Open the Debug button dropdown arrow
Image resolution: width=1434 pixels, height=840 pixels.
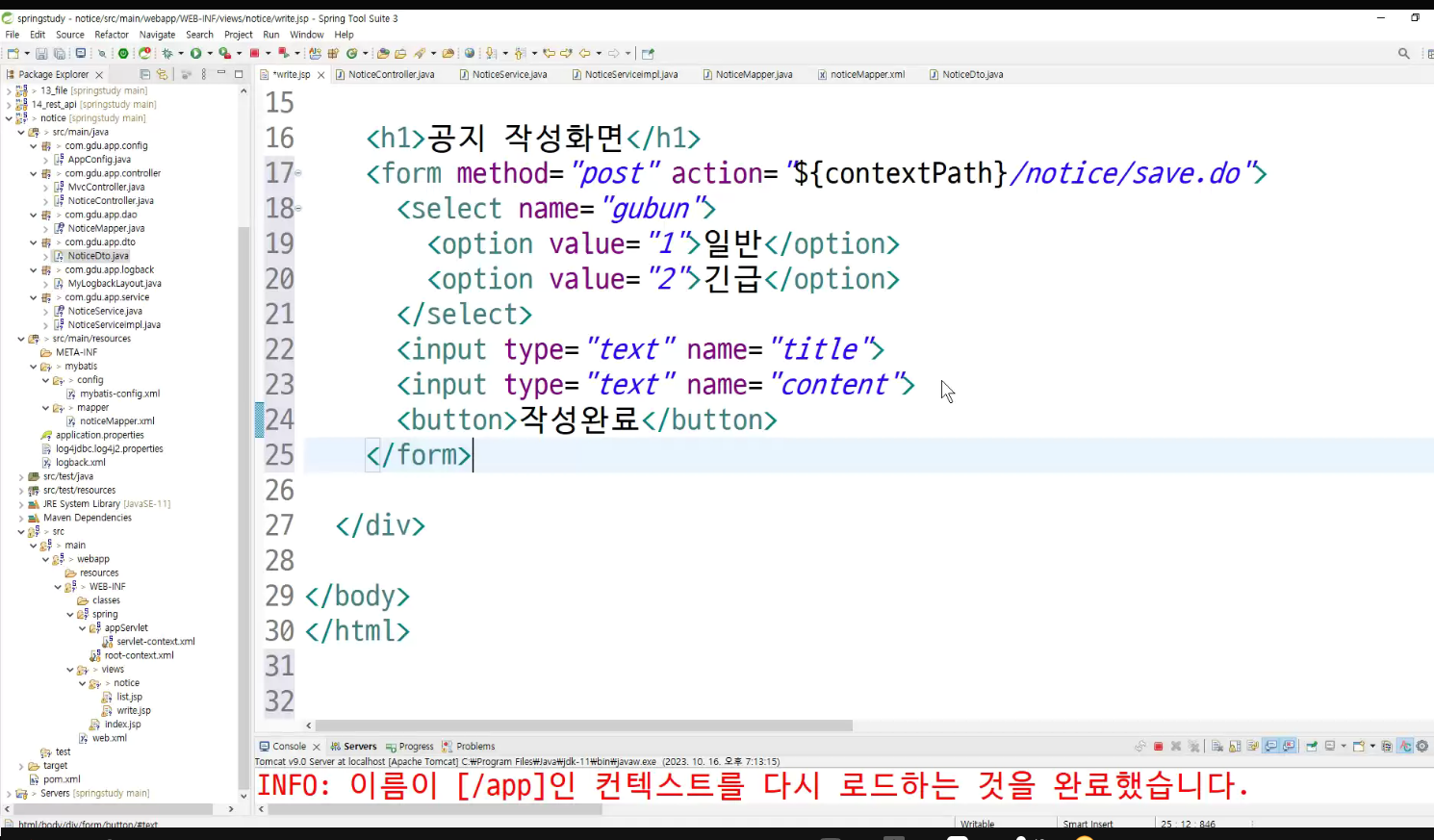[181, 53]
